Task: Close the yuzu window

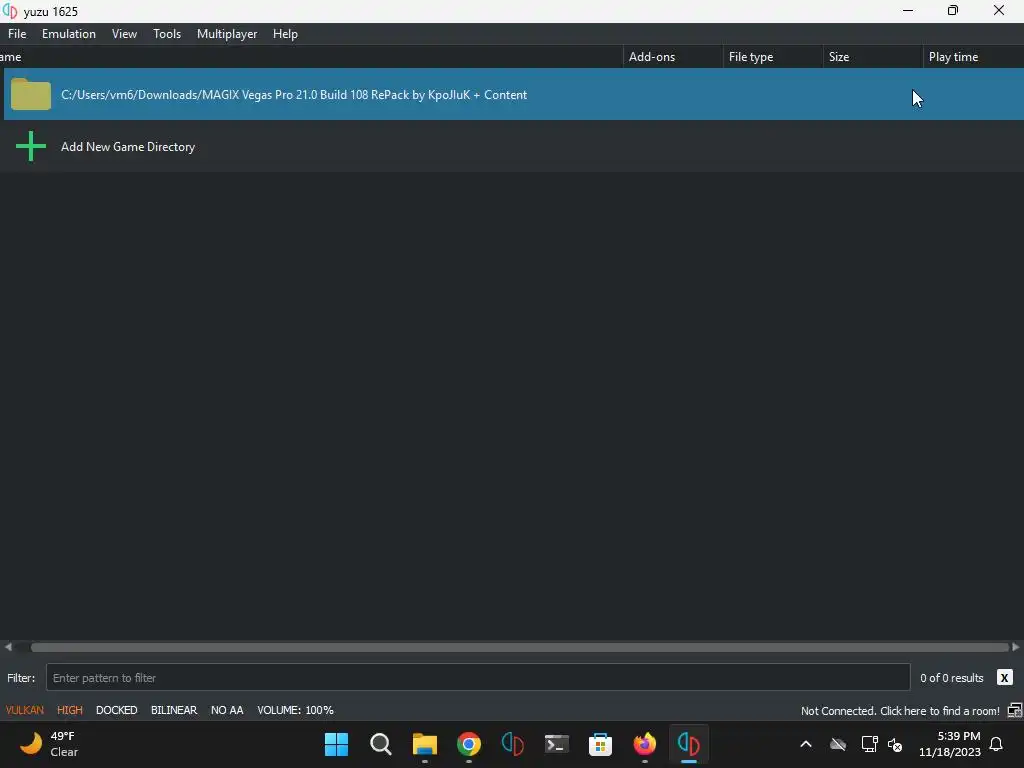Action: [x=999, y=10]
